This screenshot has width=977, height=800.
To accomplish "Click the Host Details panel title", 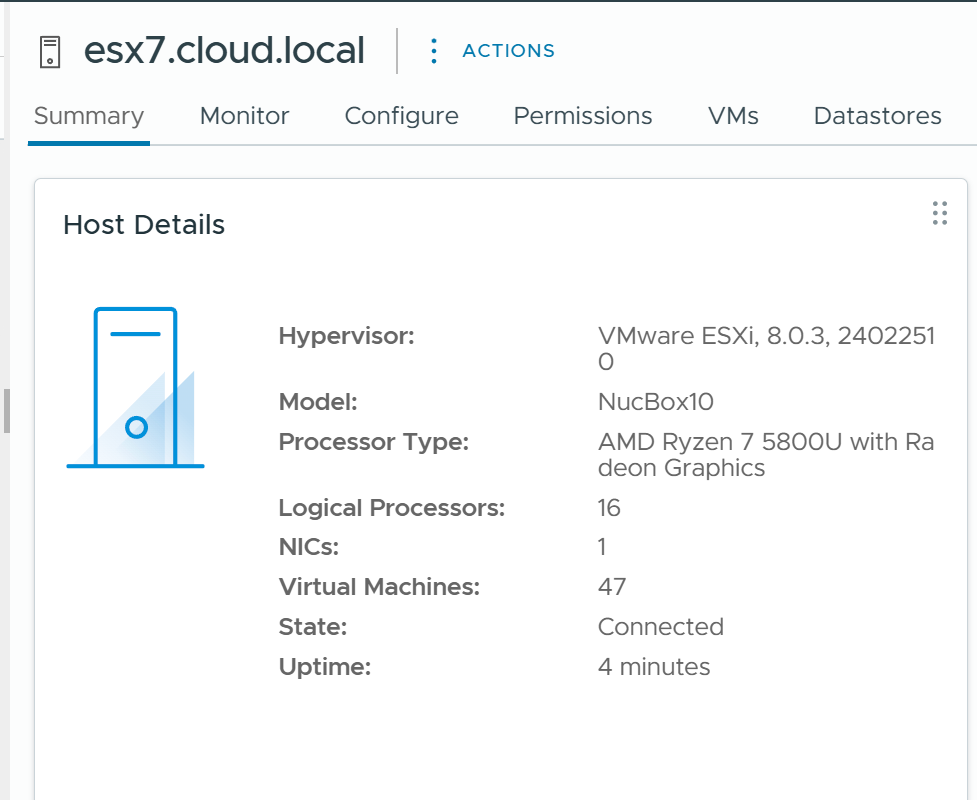I will tap(144, 225).
